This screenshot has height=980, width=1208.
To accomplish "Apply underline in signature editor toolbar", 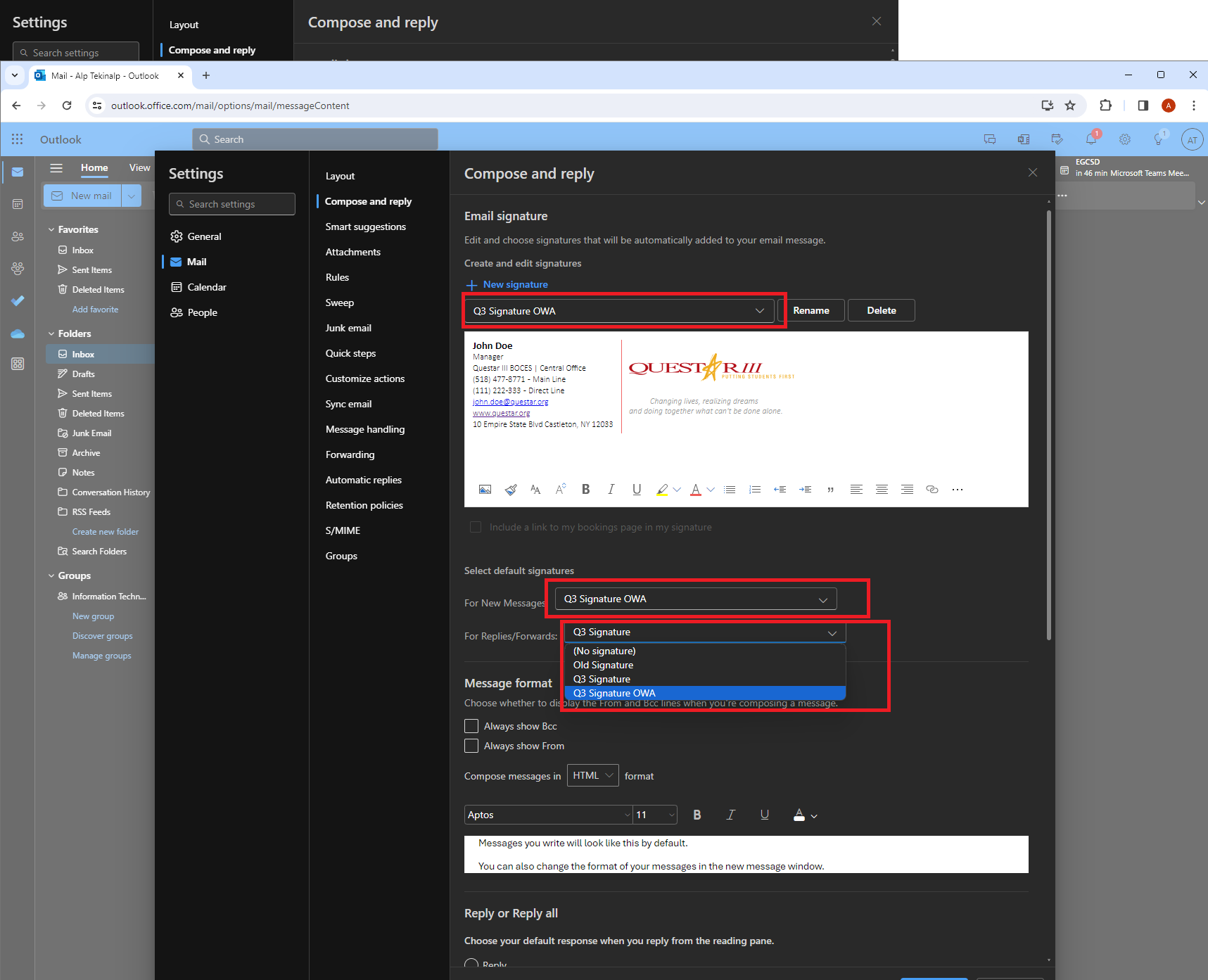I will (637, 490).
